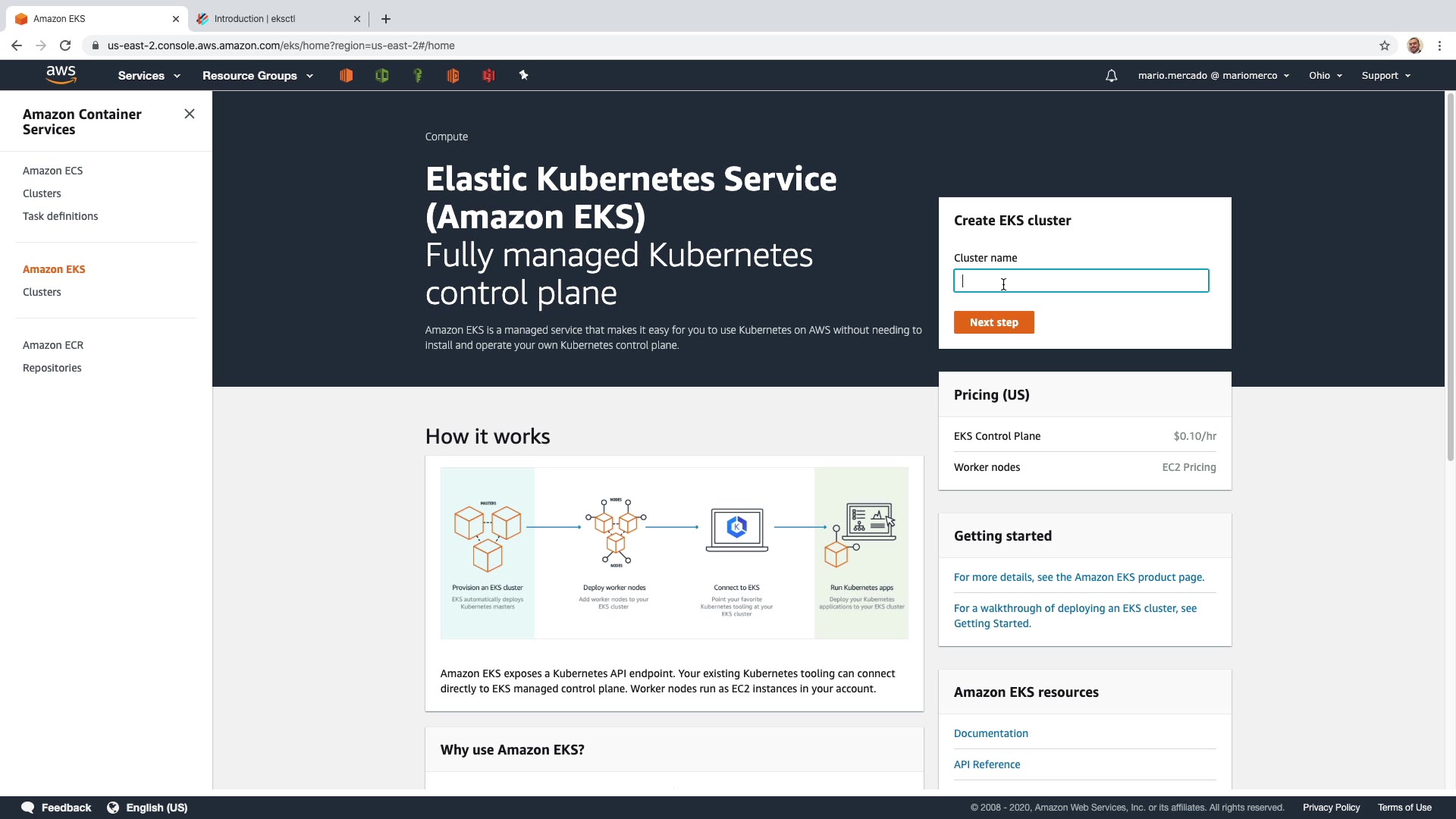Open the EC2 orange shortcut icon

tap(346, 75)
